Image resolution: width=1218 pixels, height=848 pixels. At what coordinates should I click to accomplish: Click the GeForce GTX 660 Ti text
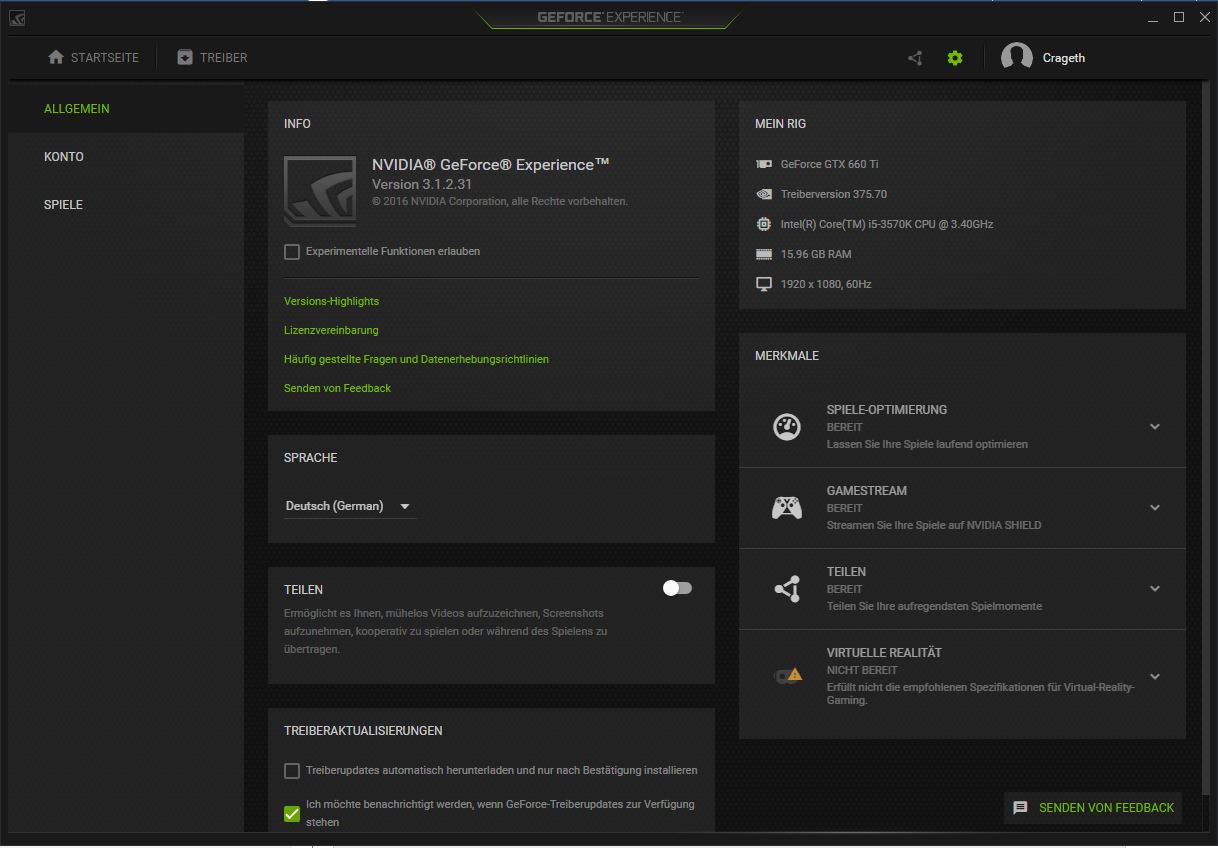(829, 164)
